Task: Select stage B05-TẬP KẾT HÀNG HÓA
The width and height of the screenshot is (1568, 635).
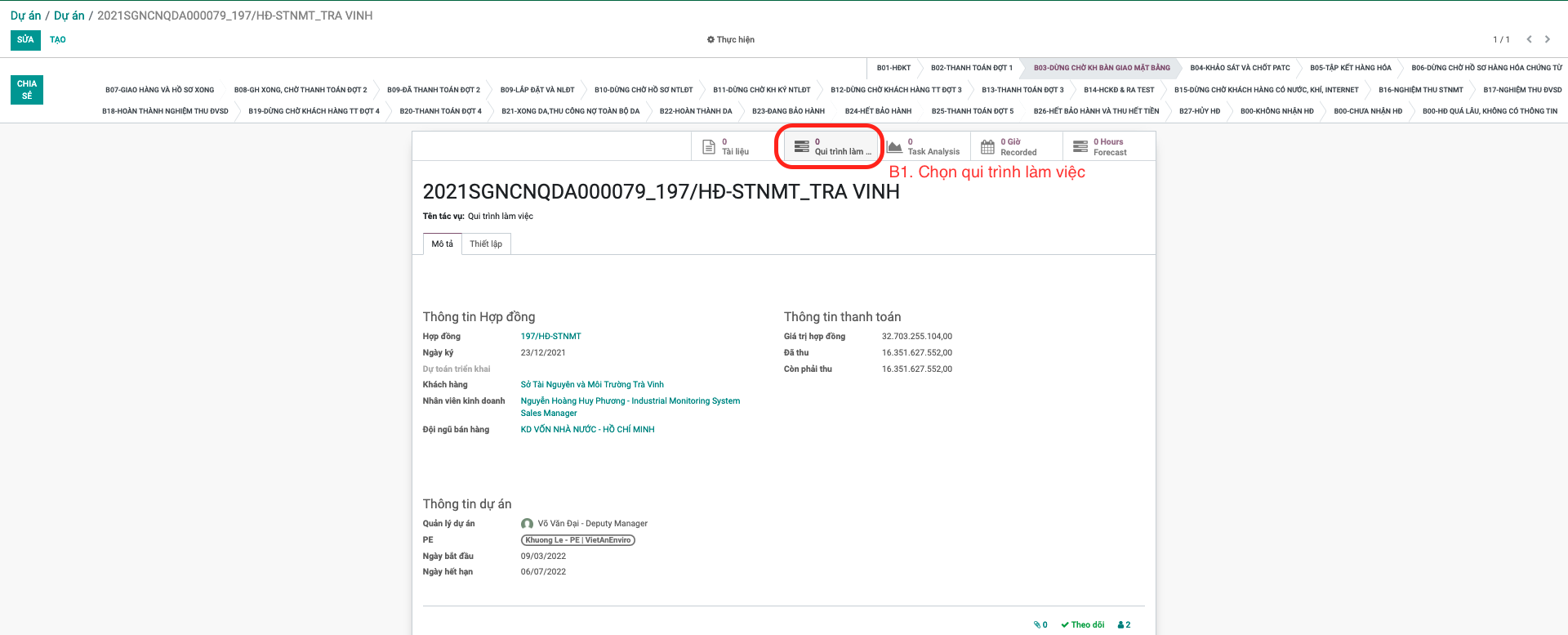Action: click(x=1351, y=68)
